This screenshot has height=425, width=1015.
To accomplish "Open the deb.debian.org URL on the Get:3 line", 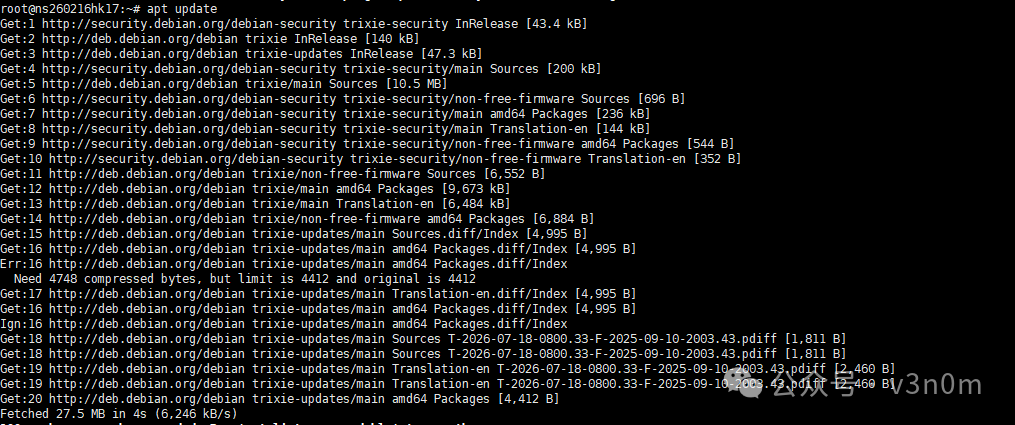I will coord(140,54).
